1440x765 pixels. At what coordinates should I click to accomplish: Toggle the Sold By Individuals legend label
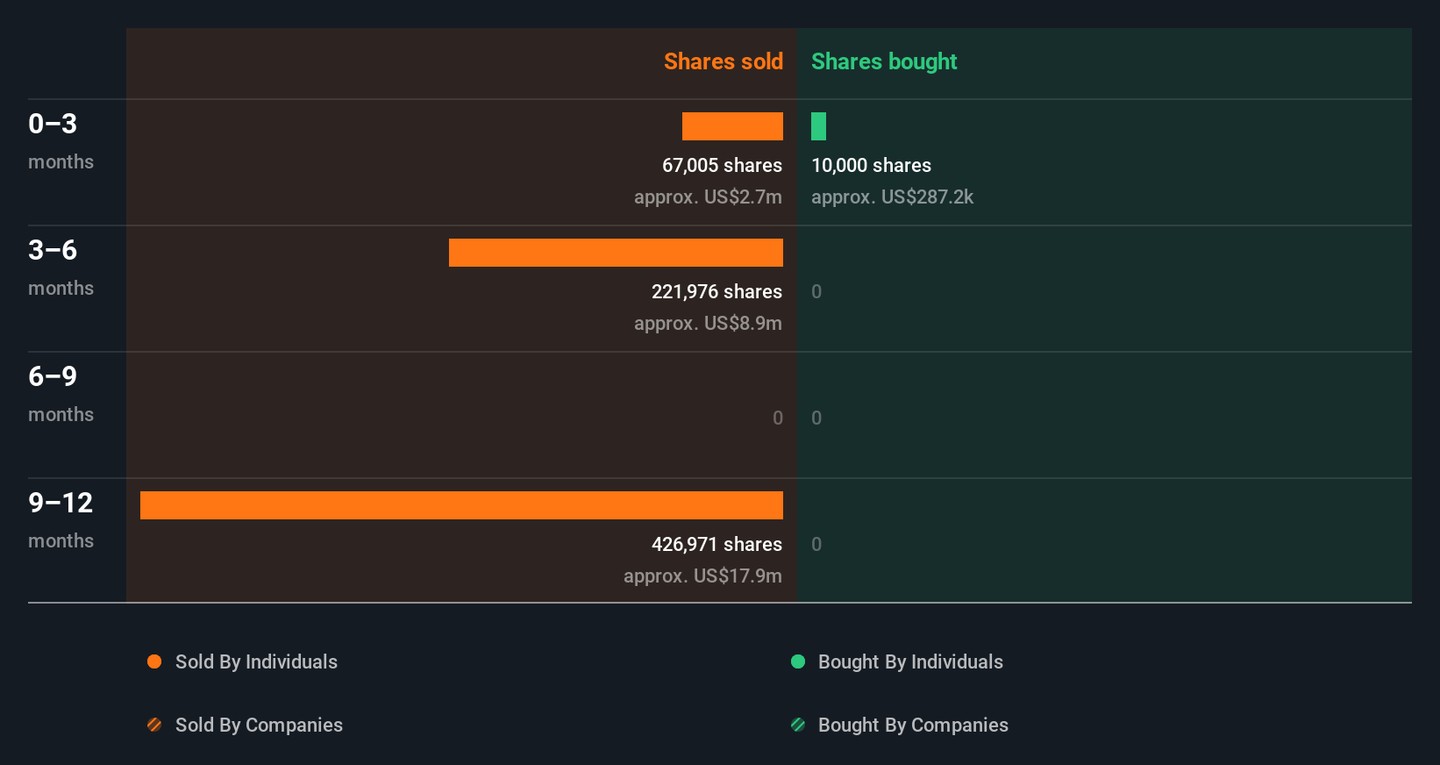pos(256,662)
